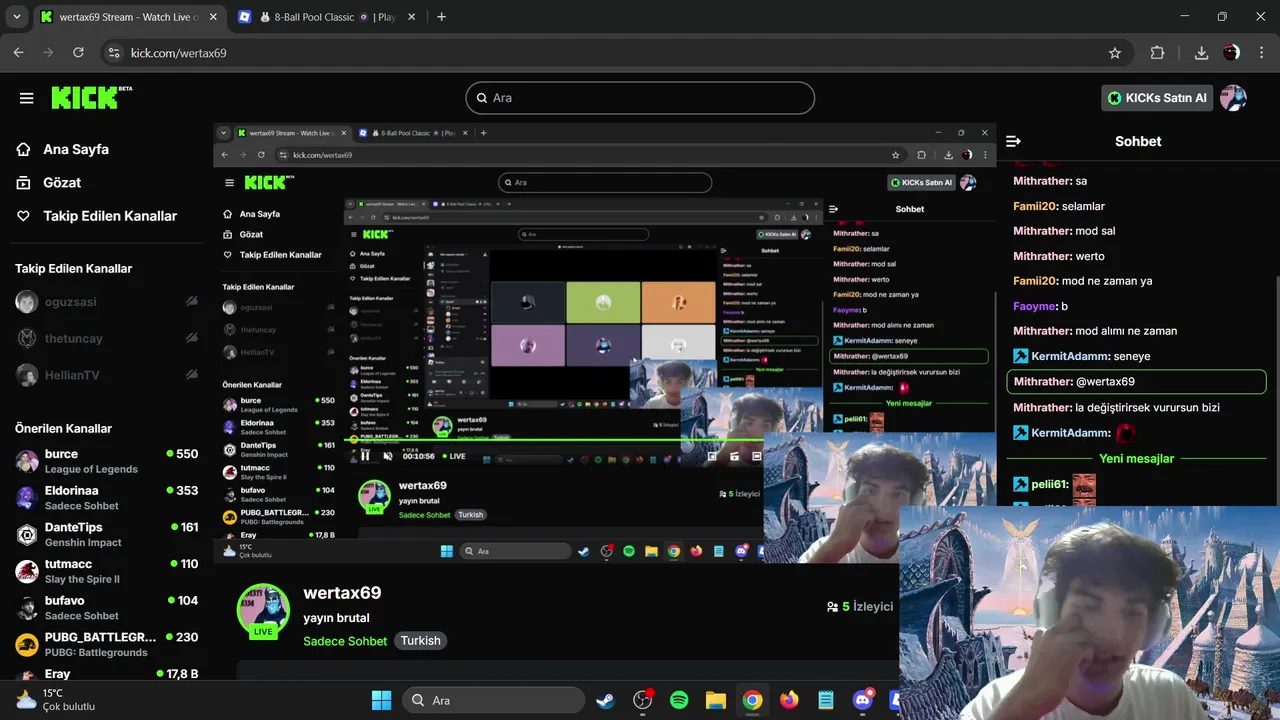Viewport: 1280px width, 720px height.
Task: Click the LIVE indicator in streamed player controls
Action: click(x=453, y=456)
